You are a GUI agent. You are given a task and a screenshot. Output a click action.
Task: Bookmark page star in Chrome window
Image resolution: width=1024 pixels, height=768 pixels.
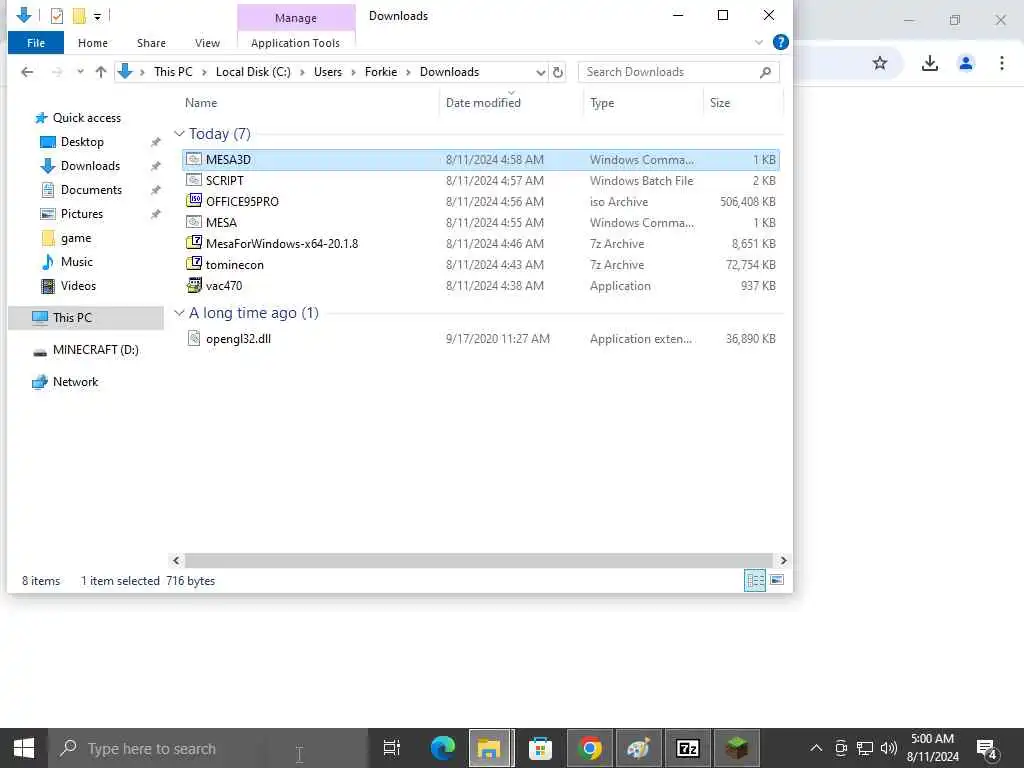pyautogui.click(x=880, y=63)
